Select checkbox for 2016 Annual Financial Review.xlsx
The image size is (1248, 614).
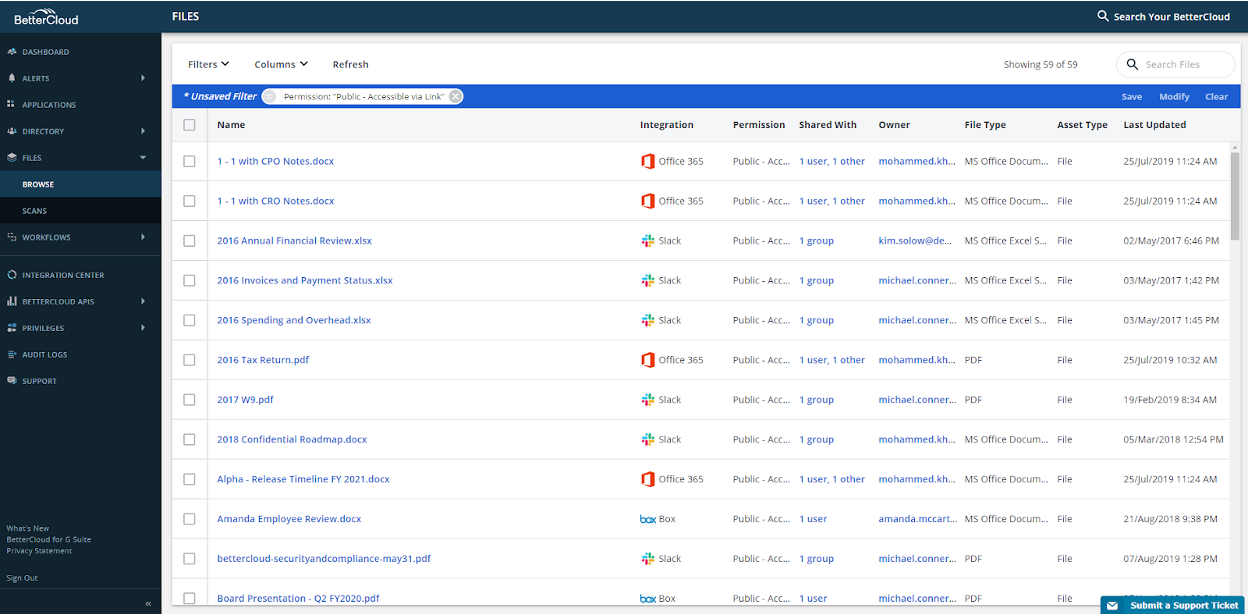coord(189,241)
